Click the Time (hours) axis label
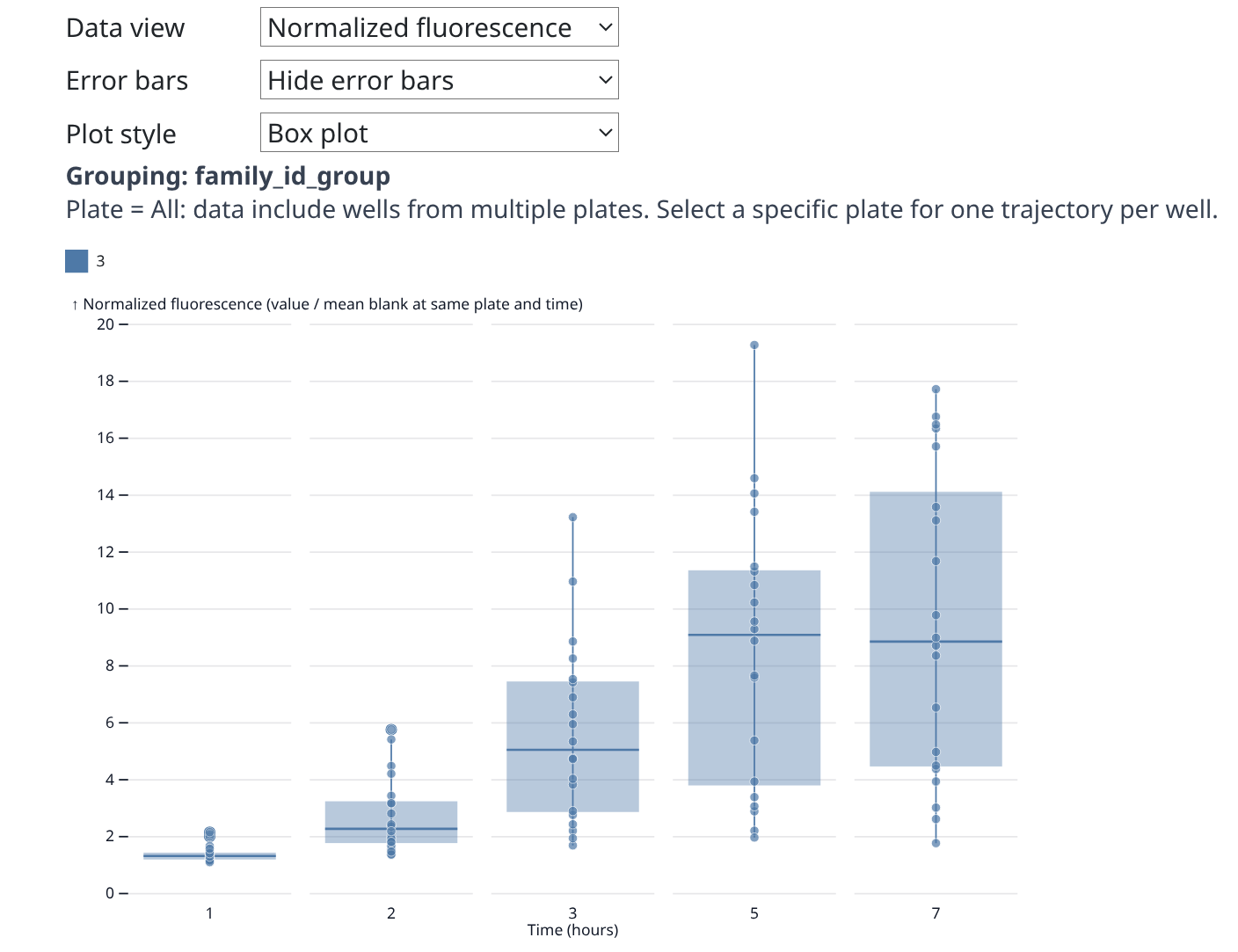This screenshot has height=952, width=1238. 572,930
